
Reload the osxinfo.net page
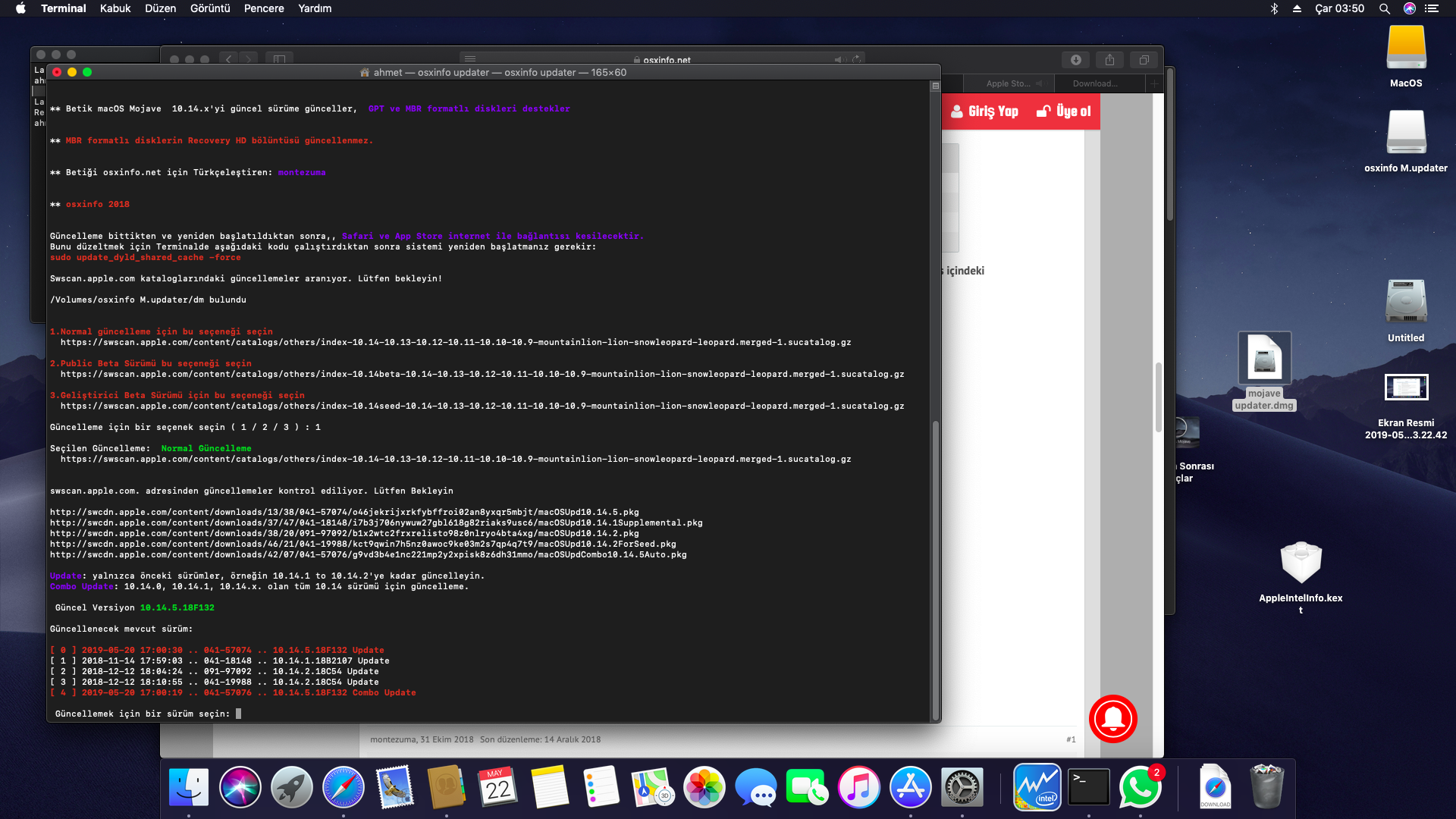[857, 59]
